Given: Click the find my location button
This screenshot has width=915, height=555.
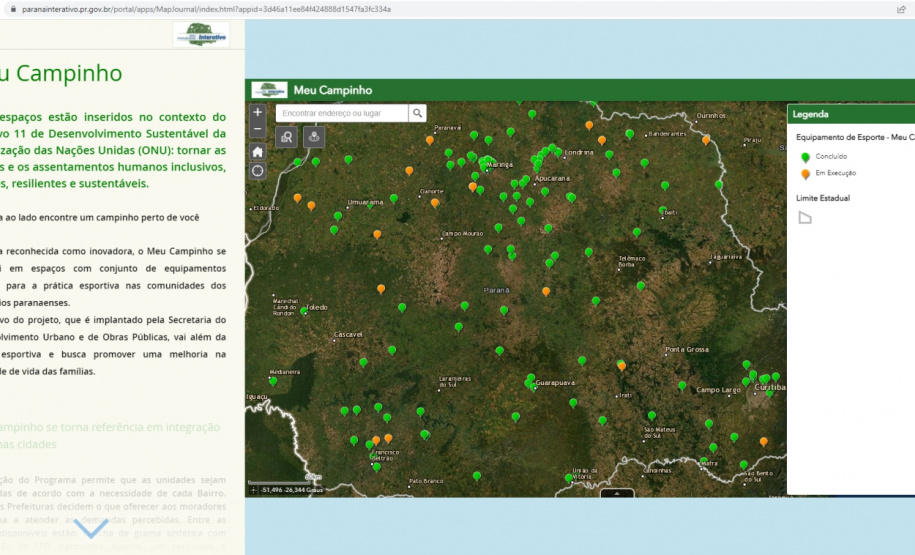Looking at the screenshot, I should pyautogui.click(x=258, y=170).
